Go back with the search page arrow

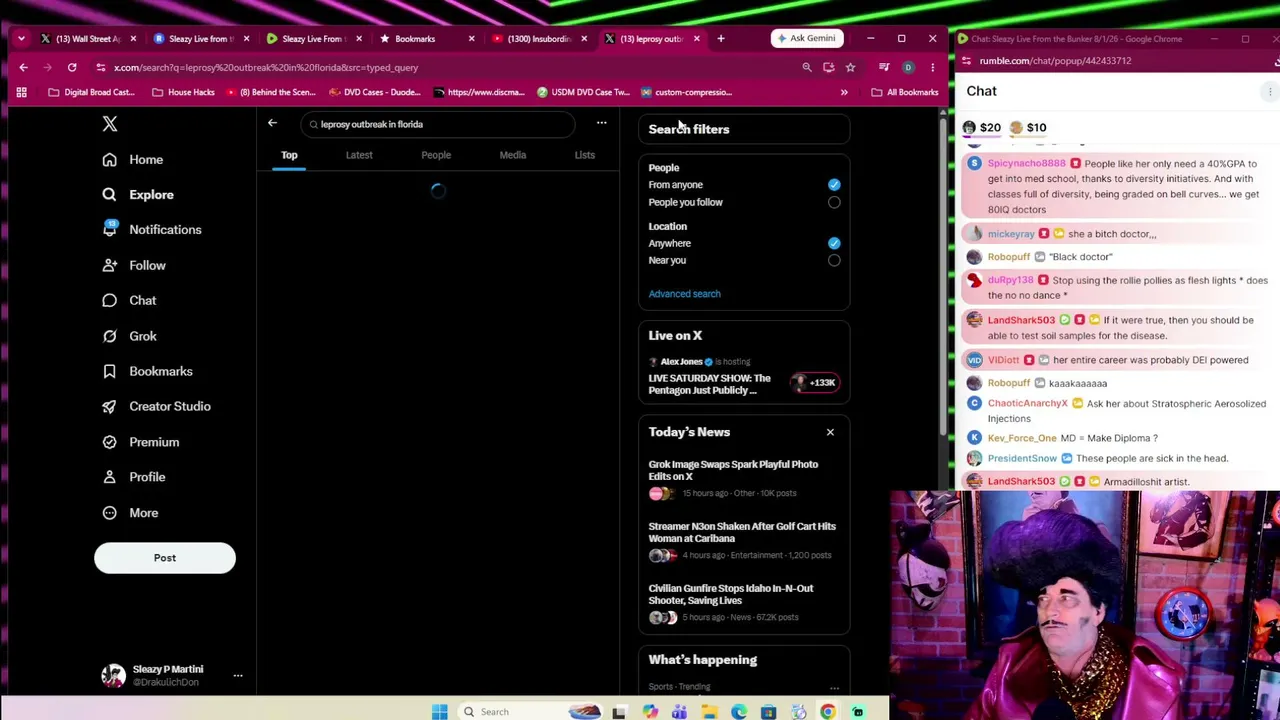tap(272, 123)
